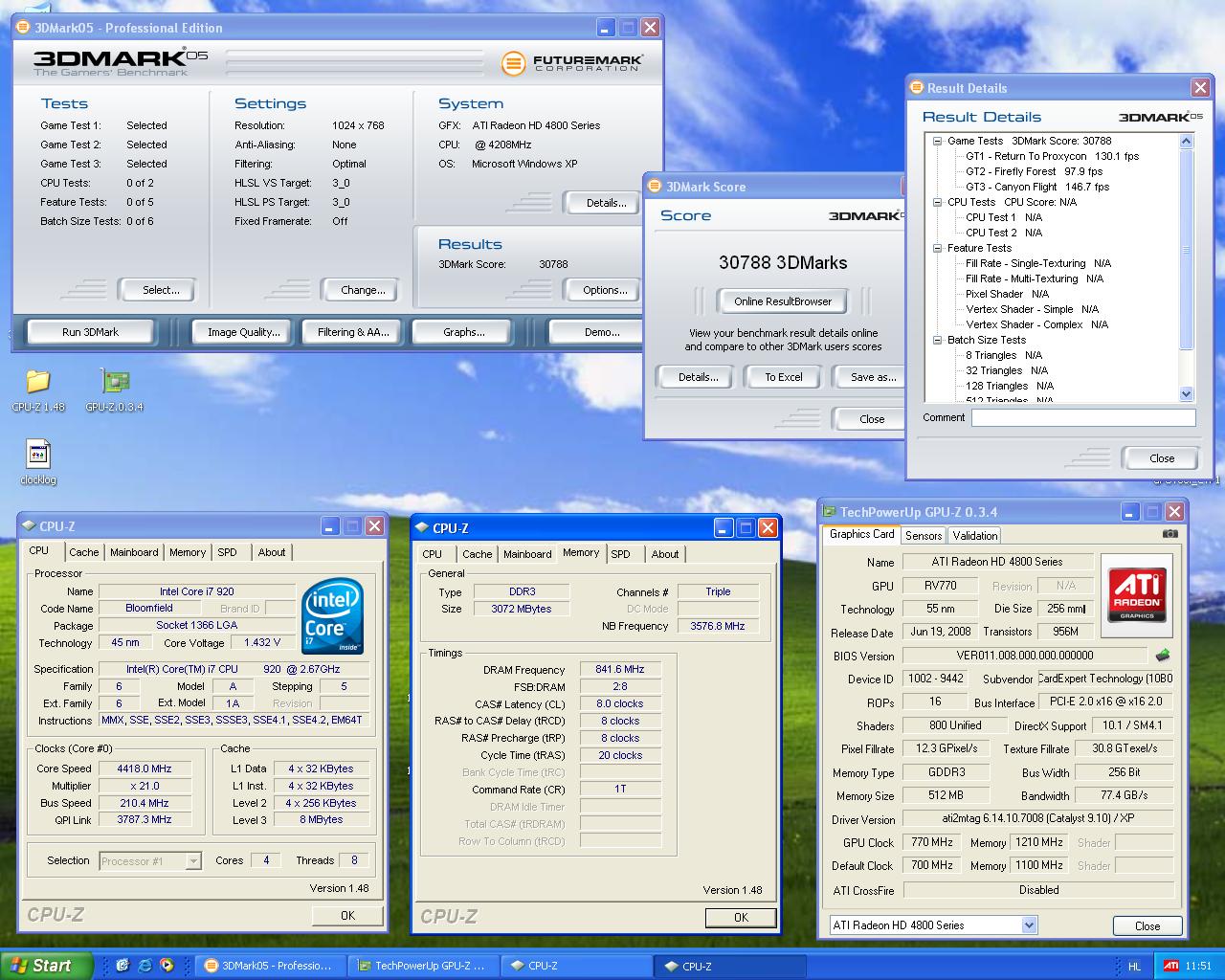The width and height of the screenshot is (1225, 980).
Task: Switch to the Sensors tab in GPU-Z
Action: [x=924, y=536]
